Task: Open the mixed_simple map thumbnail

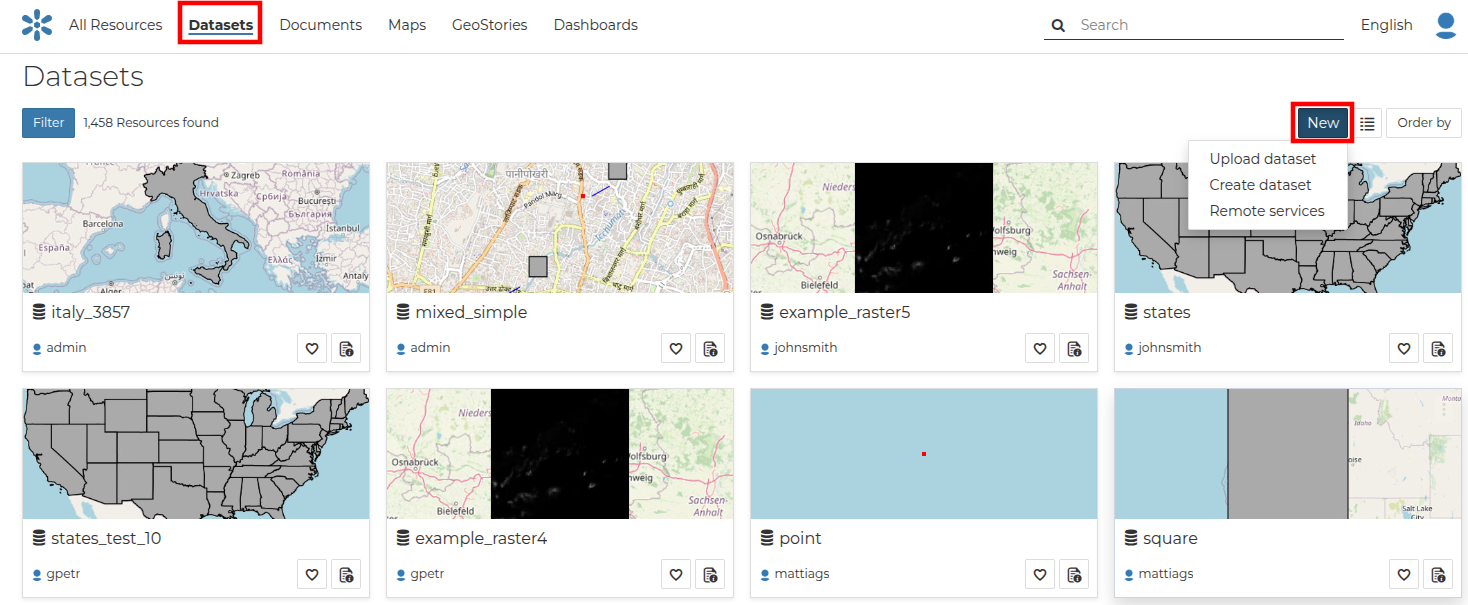Action: coord(560,228)
